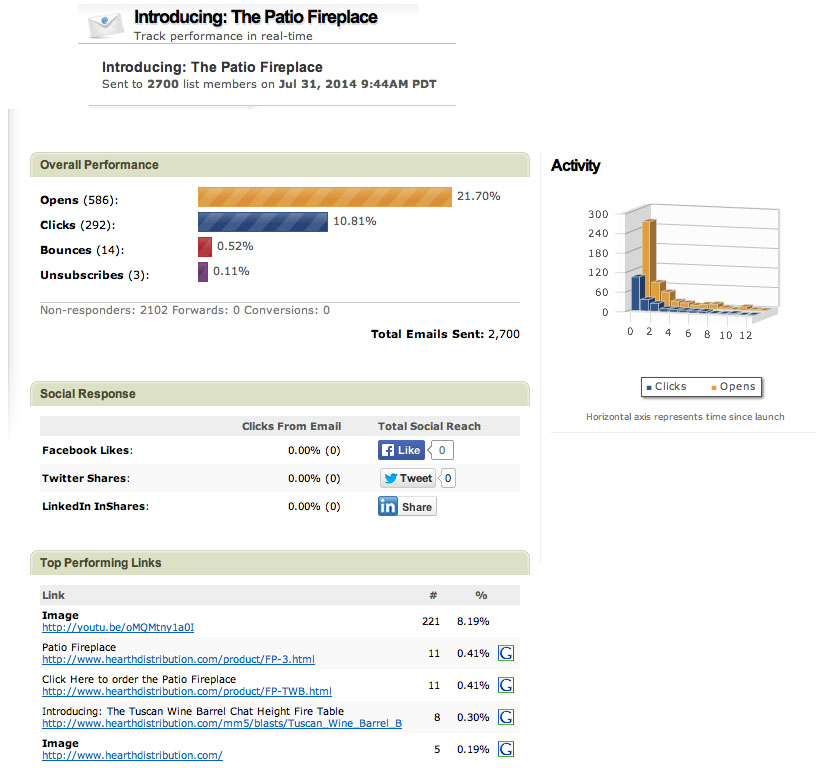The image size is (818, 768).
Task: Click the Facebook like count bubble
Action: (x=444, y=450)
